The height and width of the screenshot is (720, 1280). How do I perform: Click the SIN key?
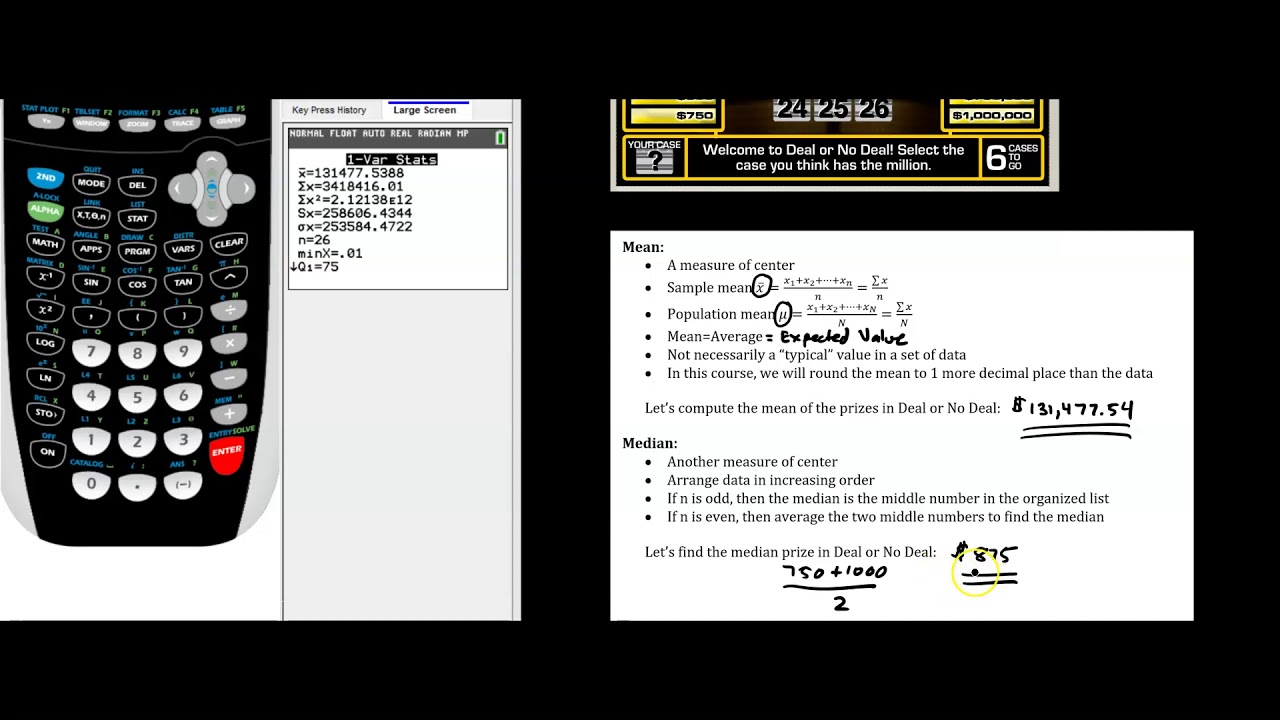click(x=91, y=282)
